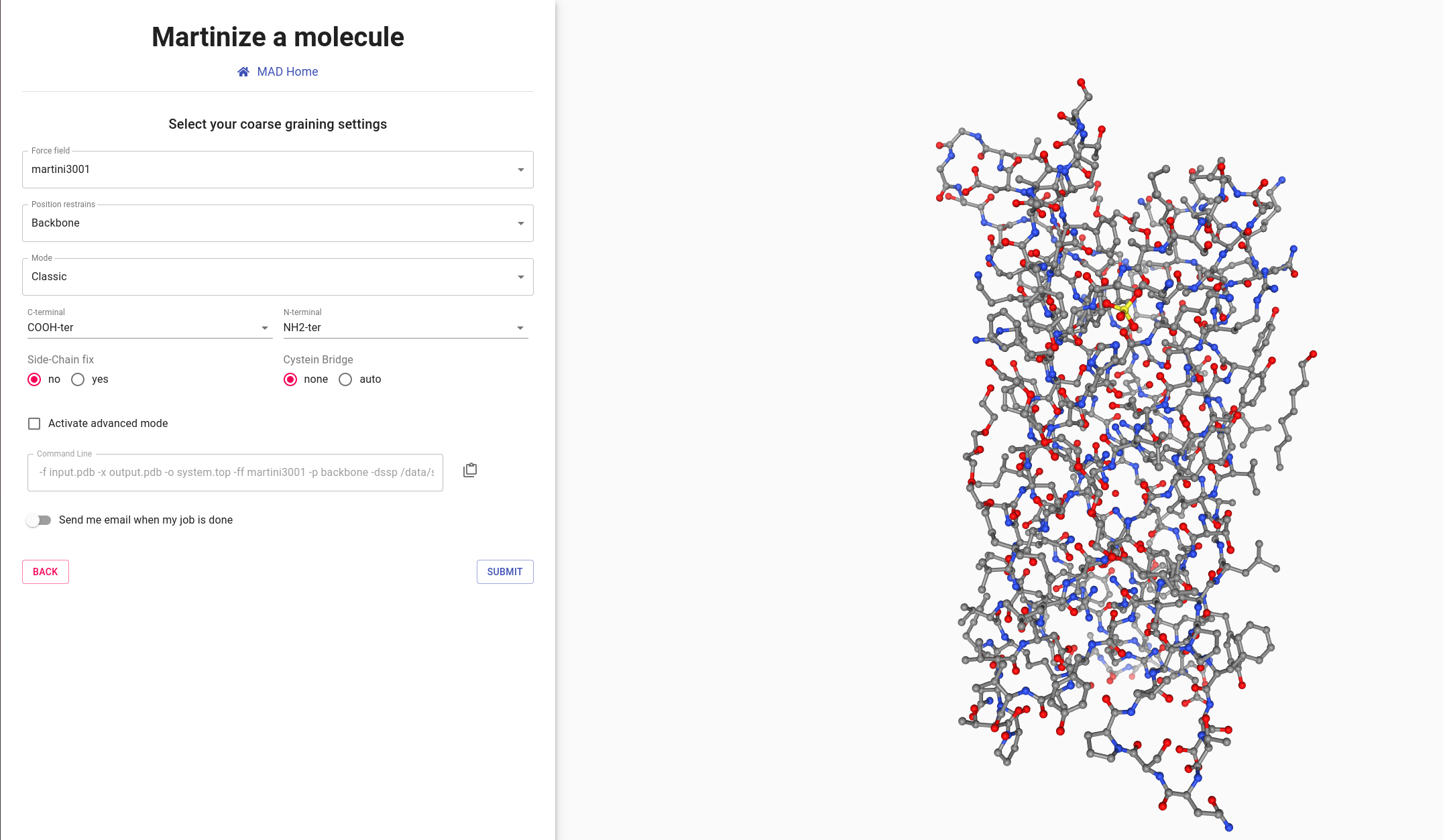The width and height of the screenshot is (1443, 840).
Task: Click the Mode dropdown arrow
Action: click(520, 277)
